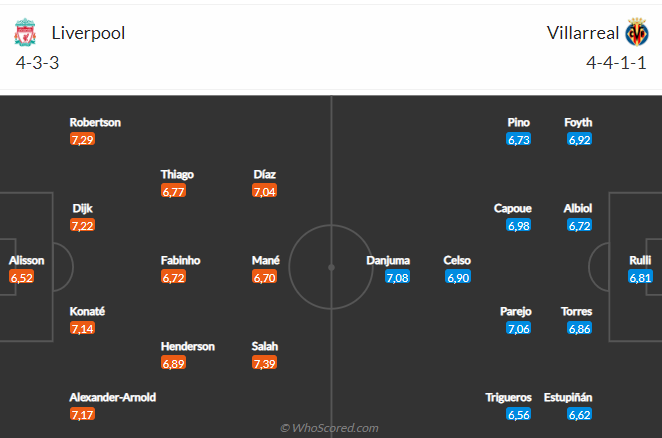Image resolution: width=662 pixels, height=438 pixels.
Task: Select Foyth's 6,92 rating badge
Action: coord(580,139)
